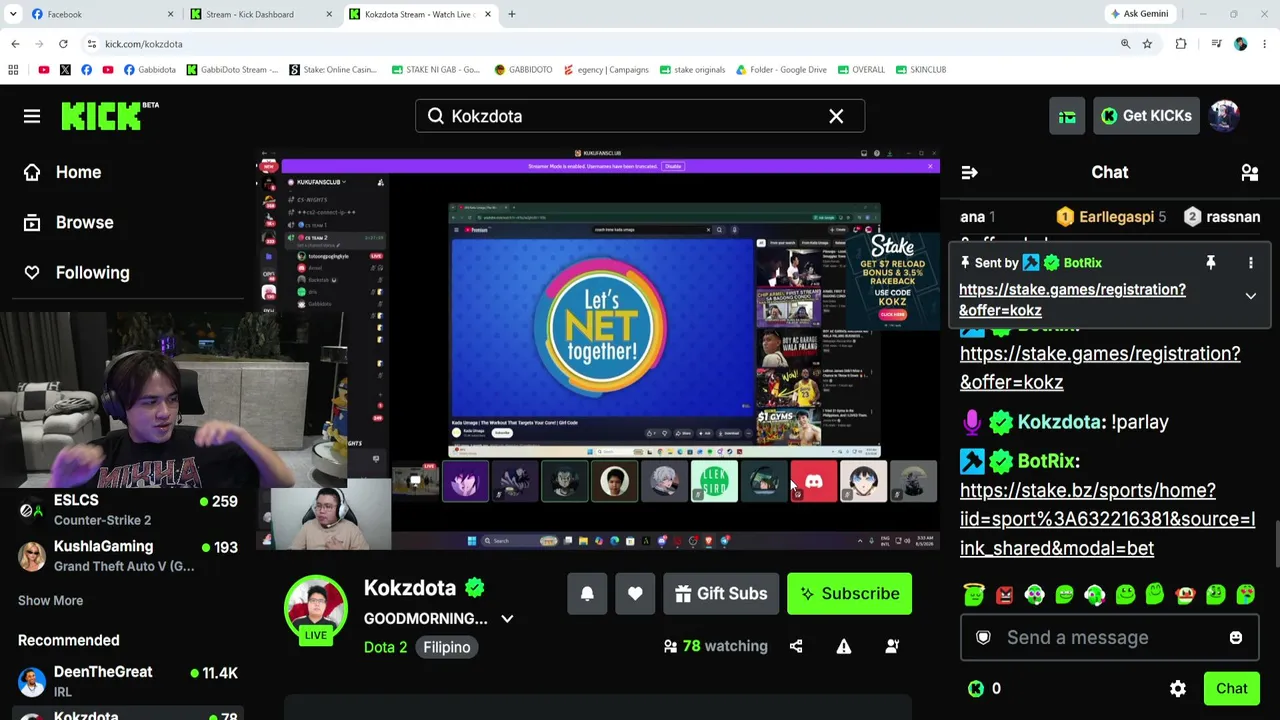Enable notifications with the bell button
Image resolution: width=1280 pixels, height=720 pixels.
587,594
